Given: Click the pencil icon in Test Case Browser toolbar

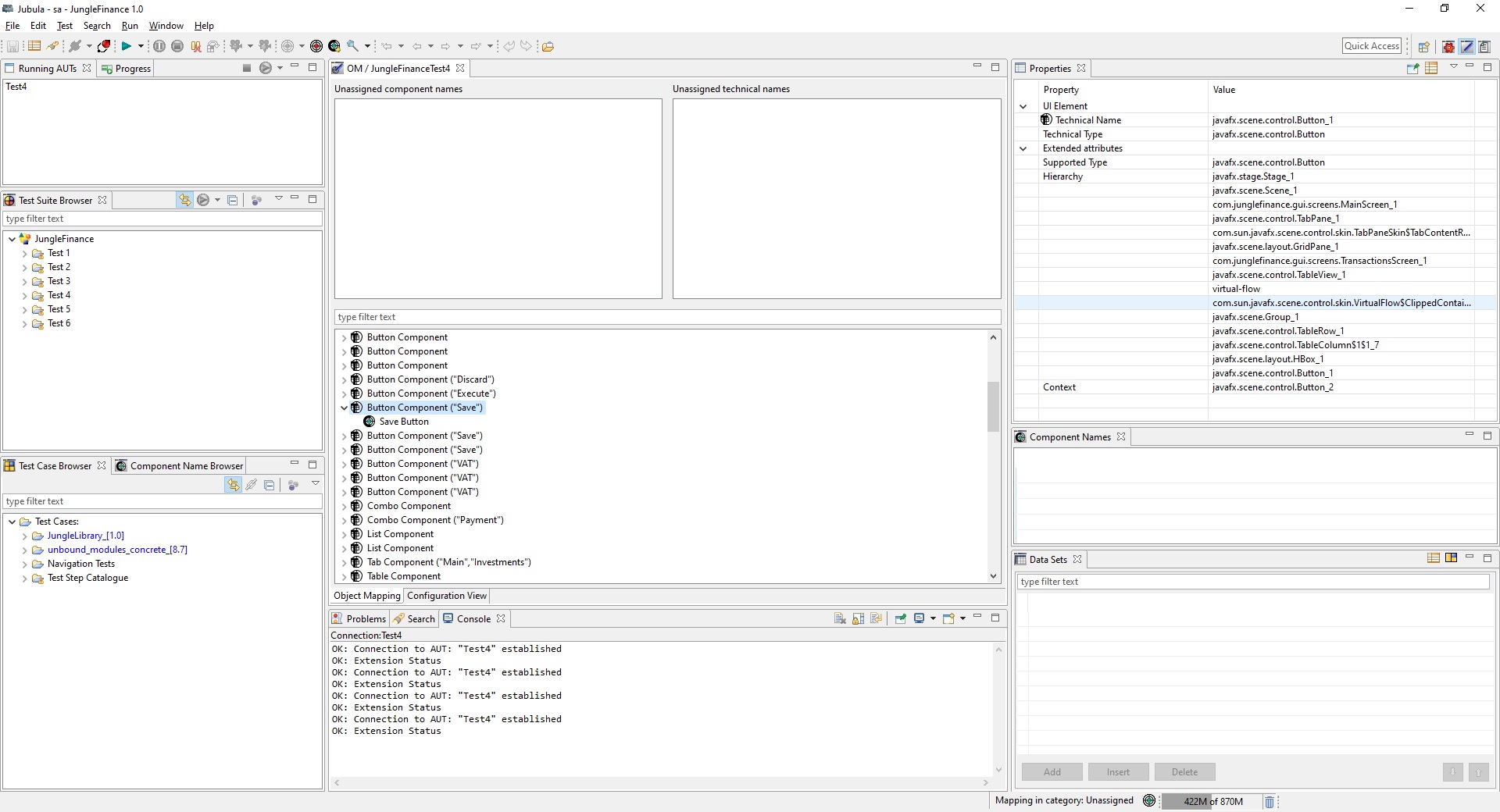Looking at the screenshot, I should tap(251, 485).
